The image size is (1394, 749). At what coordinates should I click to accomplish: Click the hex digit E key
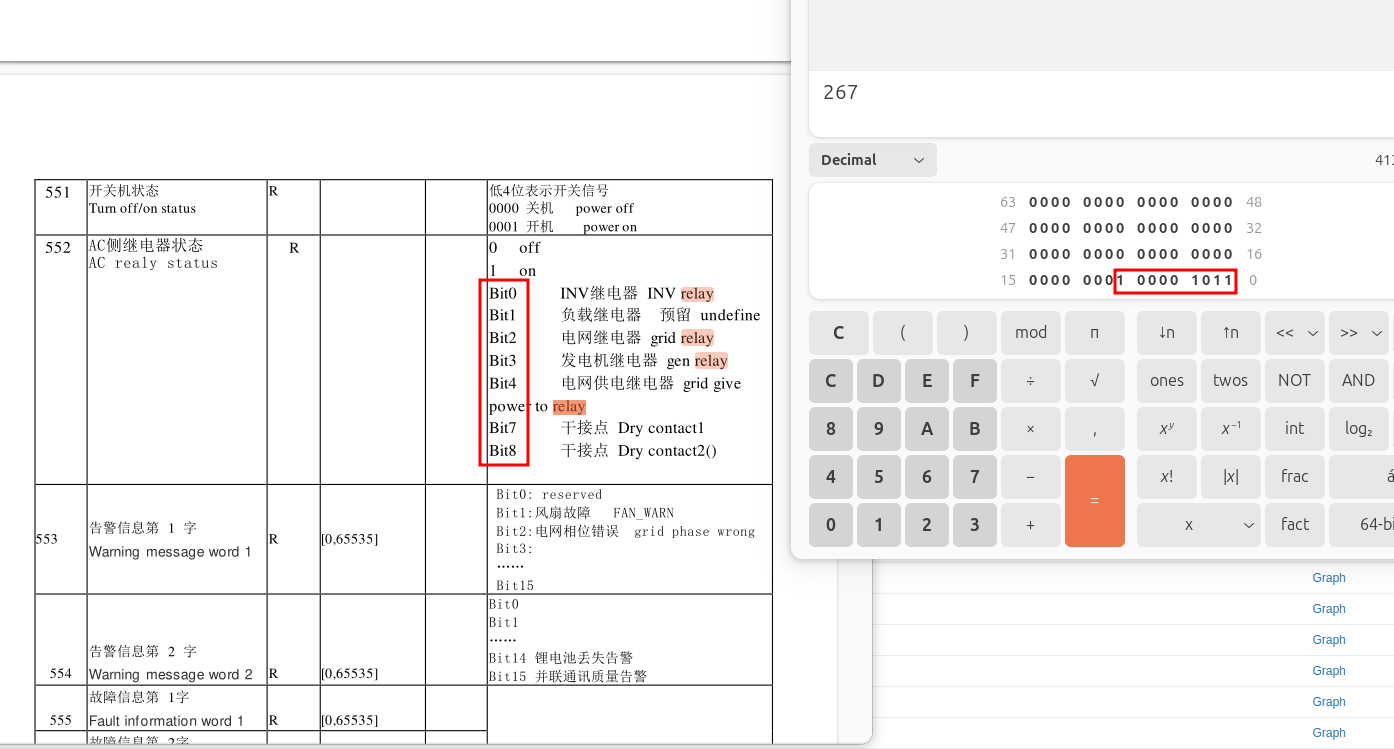[926, 381]
